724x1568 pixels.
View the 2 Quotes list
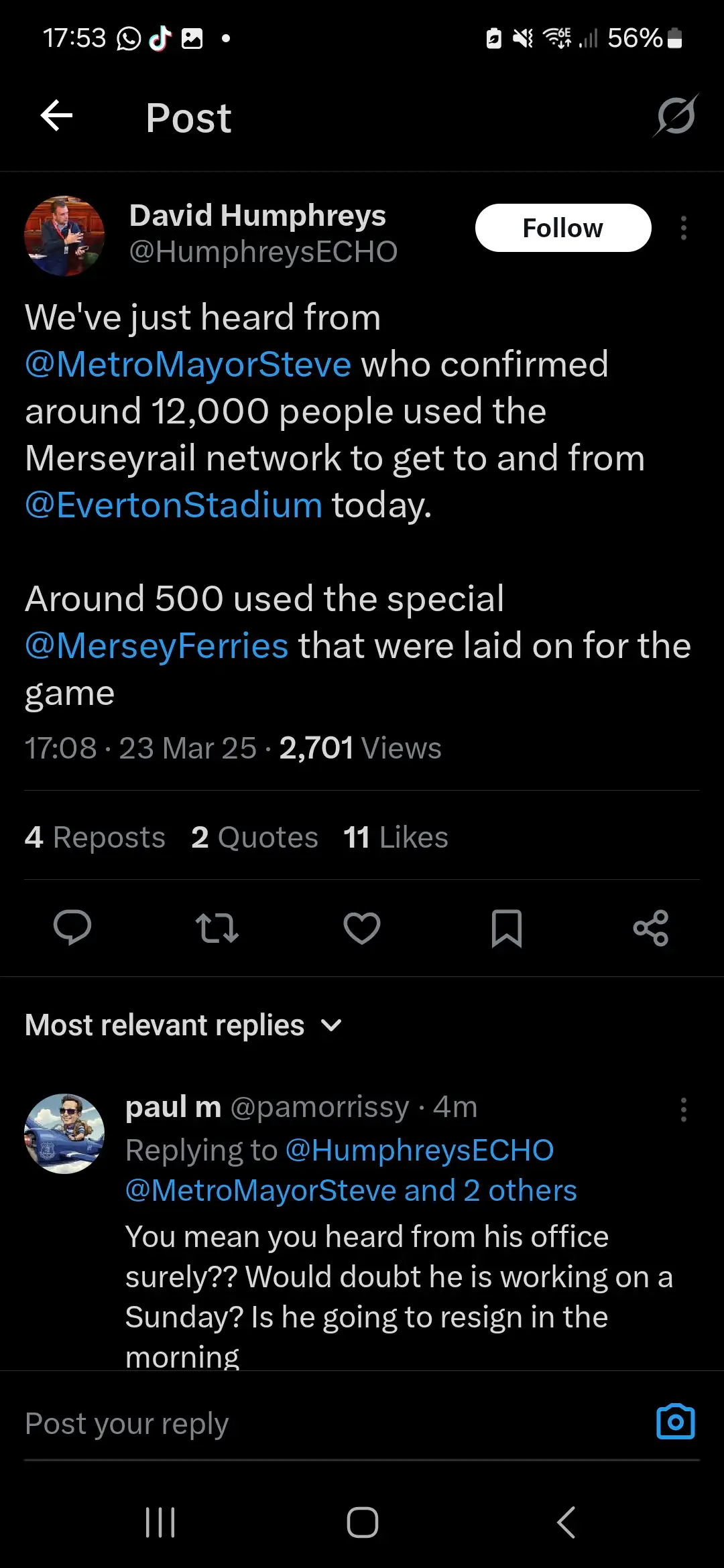(255, 837)
